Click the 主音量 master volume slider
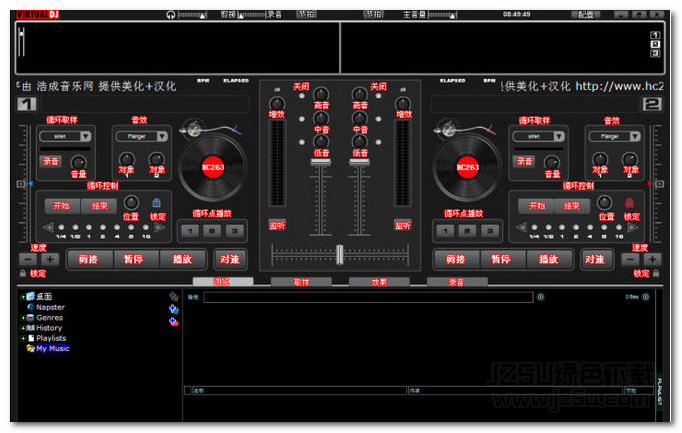This screenshot has height=433, width=682. tap(442, 15)
